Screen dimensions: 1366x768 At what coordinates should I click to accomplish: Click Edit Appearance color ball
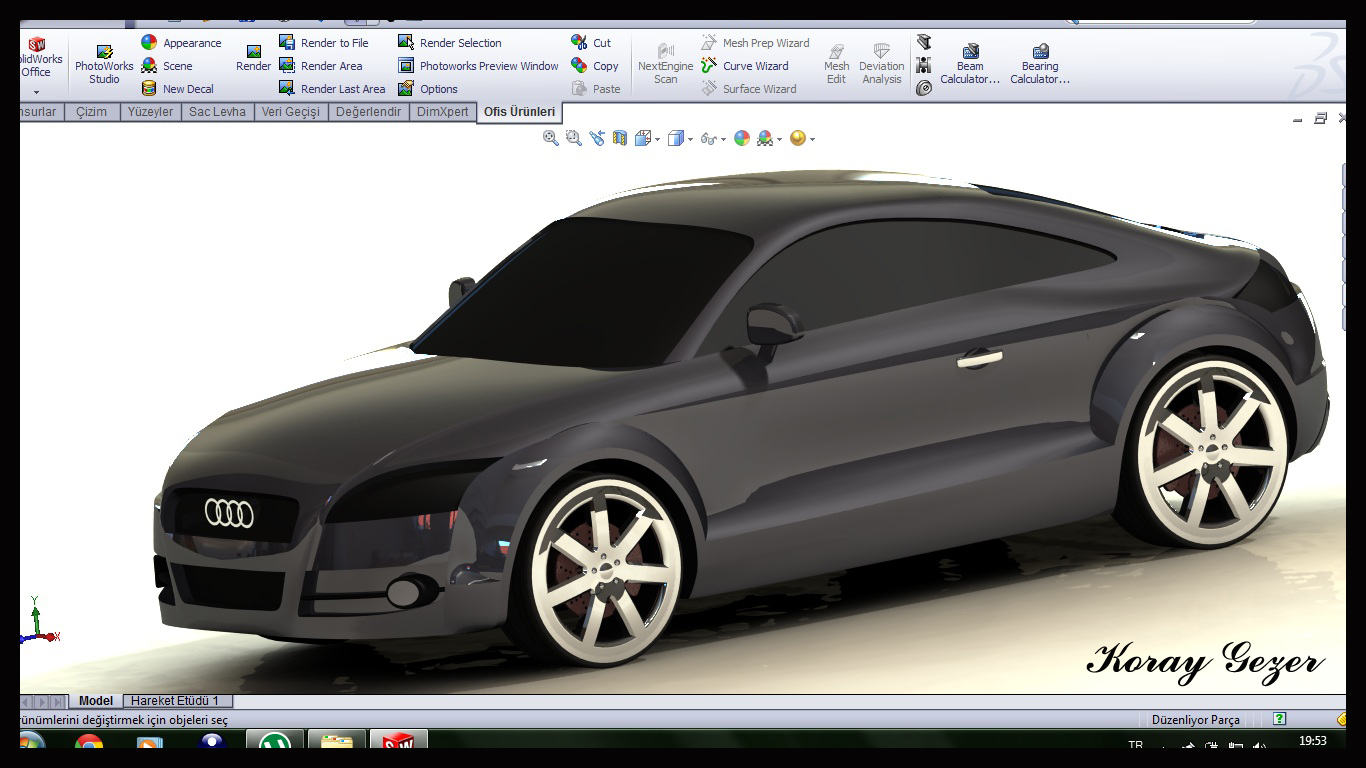pyautogui.click(x=742, y=139)
